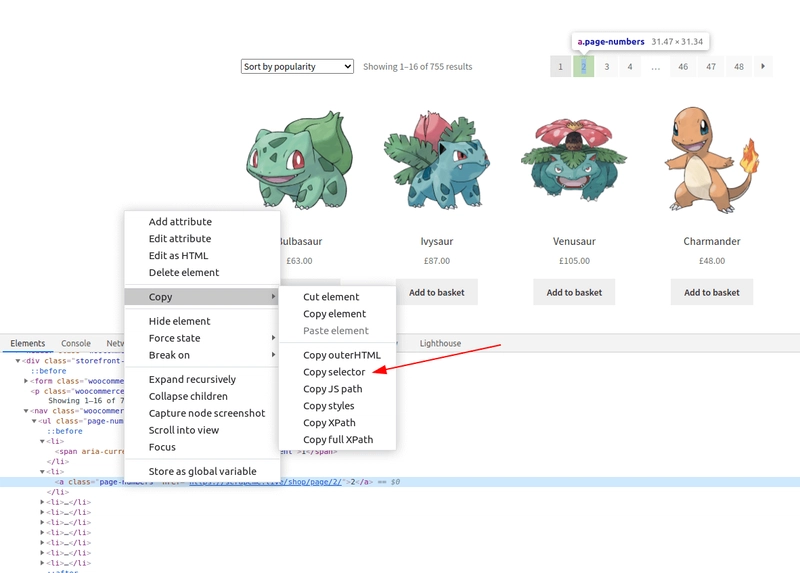Choose Delete element in context menu

point(202,272)
